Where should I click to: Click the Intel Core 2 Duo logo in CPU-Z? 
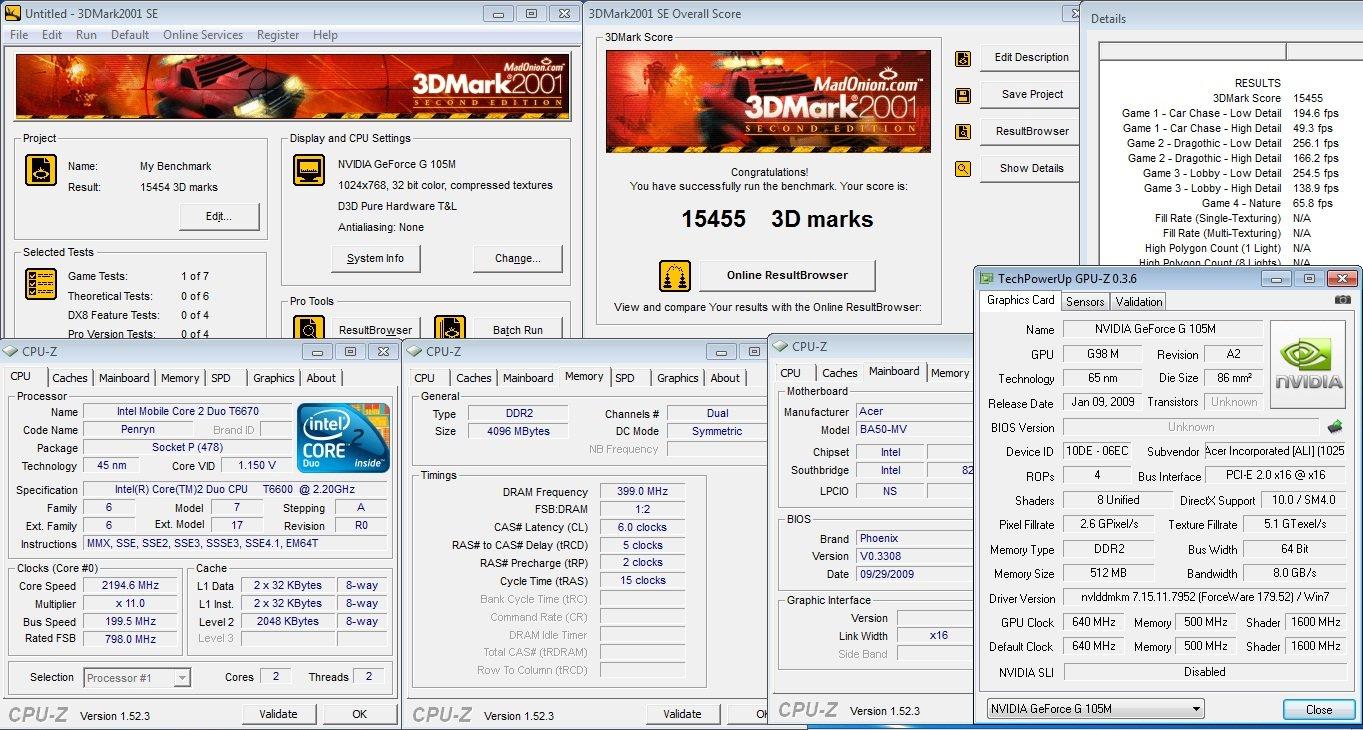click(344, 438)
